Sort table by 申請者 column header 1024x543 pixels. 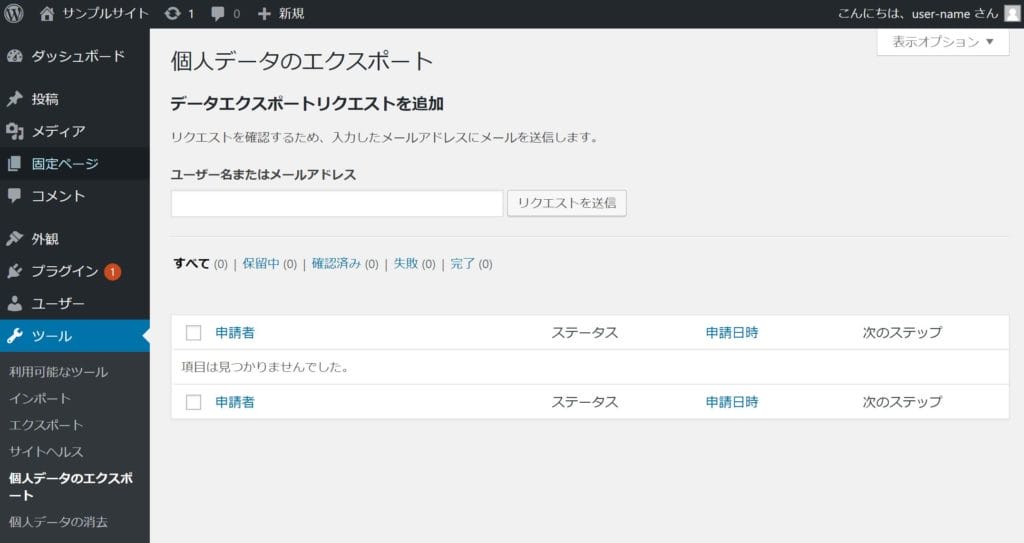click(x=234, y=333)
